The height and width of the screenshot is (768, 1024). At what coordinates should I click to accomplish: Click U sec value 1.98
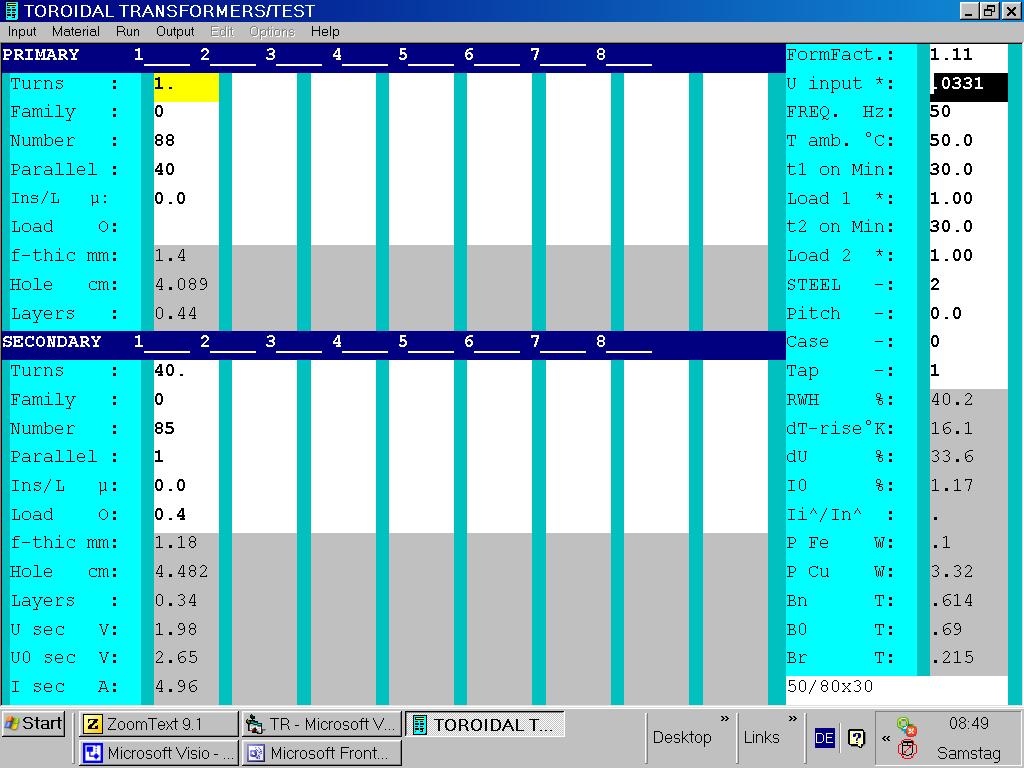(176, 629)
